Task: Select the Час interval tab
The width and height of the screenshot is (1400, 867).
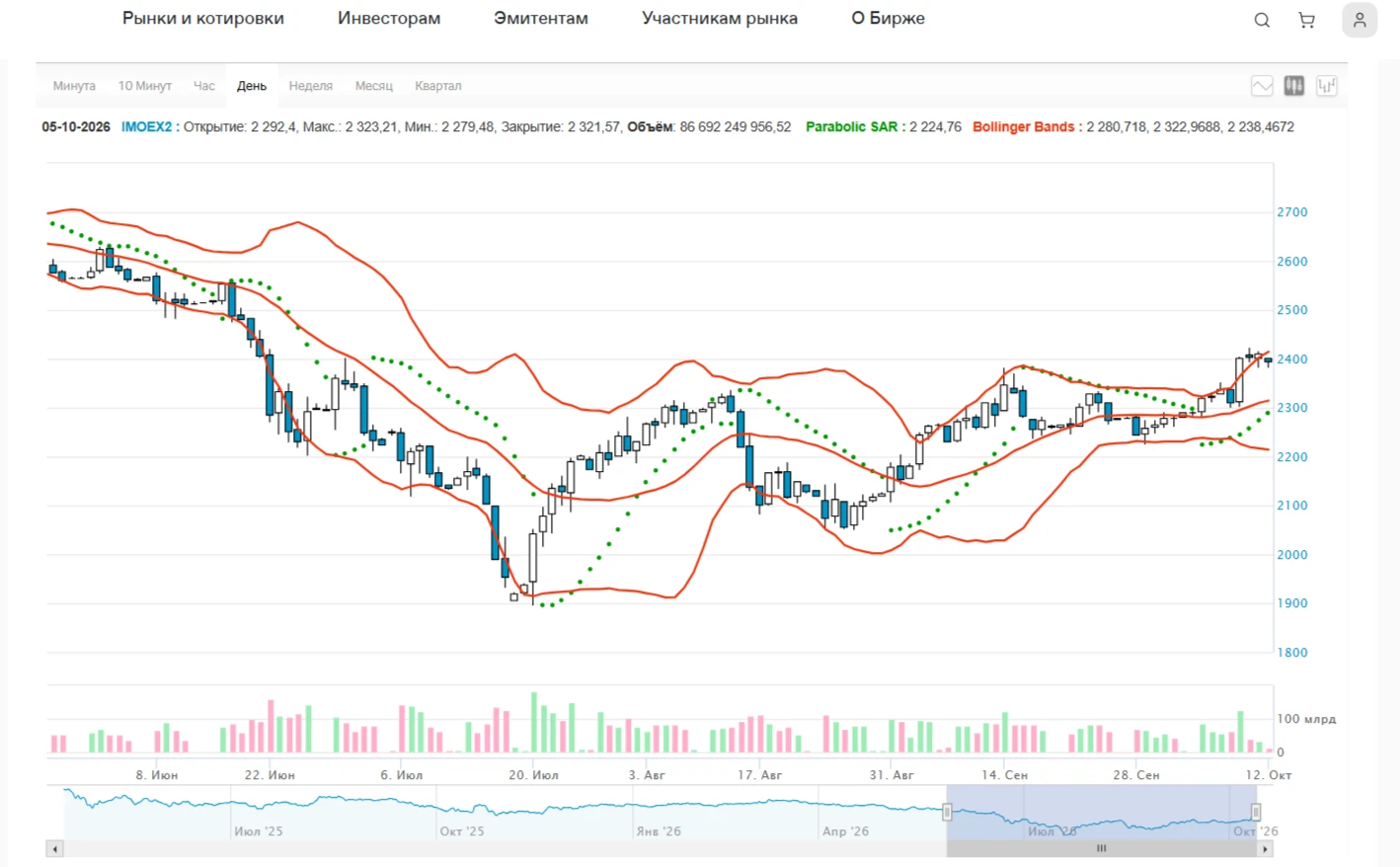Action: point(204,86)
